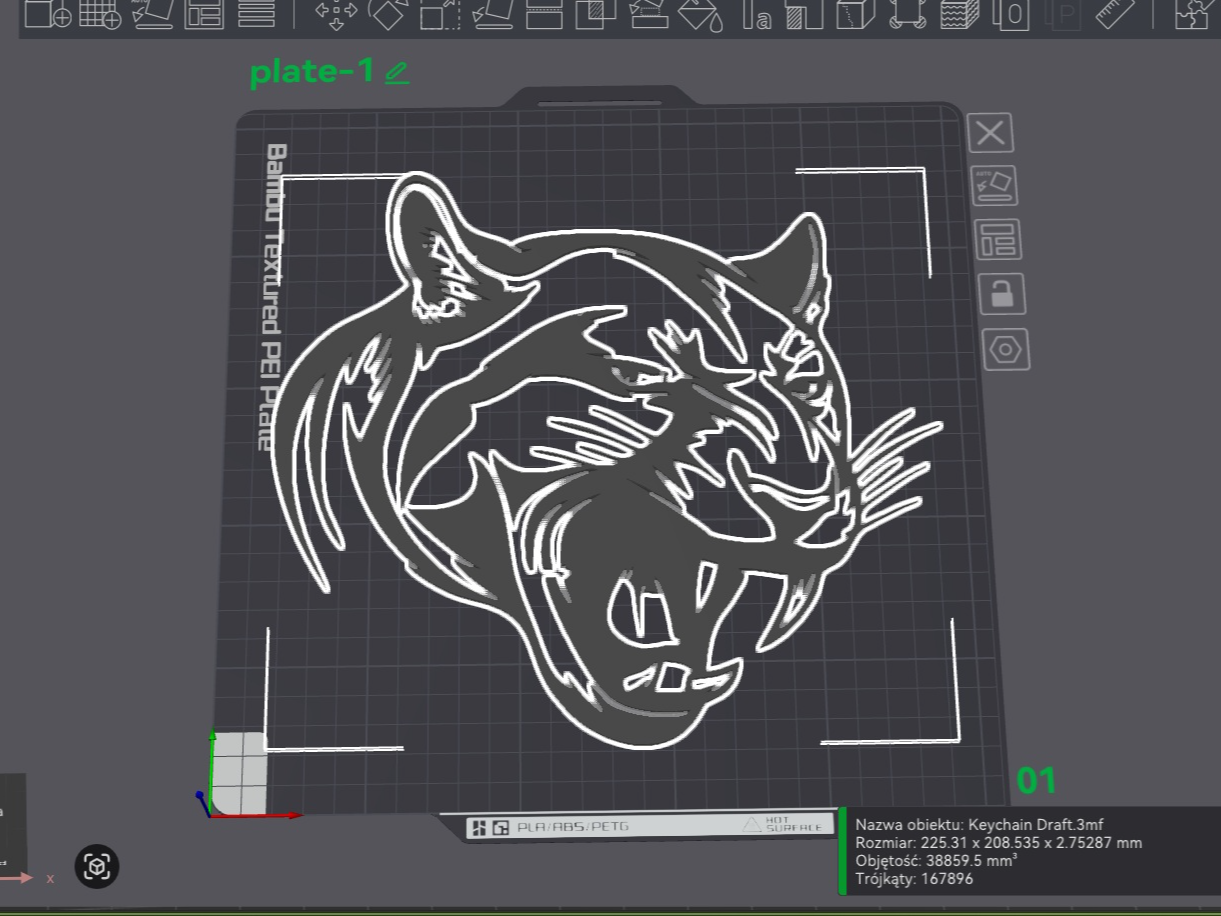Click the Trójkąty: 167896 line
This screenshot has height=916, width=1221.
pos(914,879)
